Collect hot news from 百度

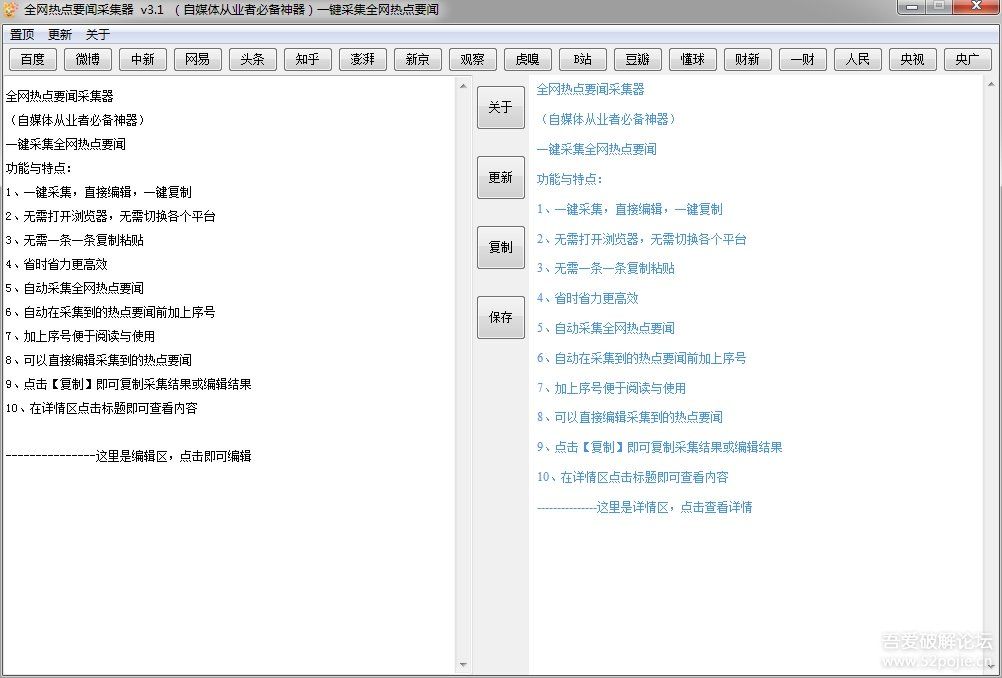pyautogui.click(x=33, y=59)
